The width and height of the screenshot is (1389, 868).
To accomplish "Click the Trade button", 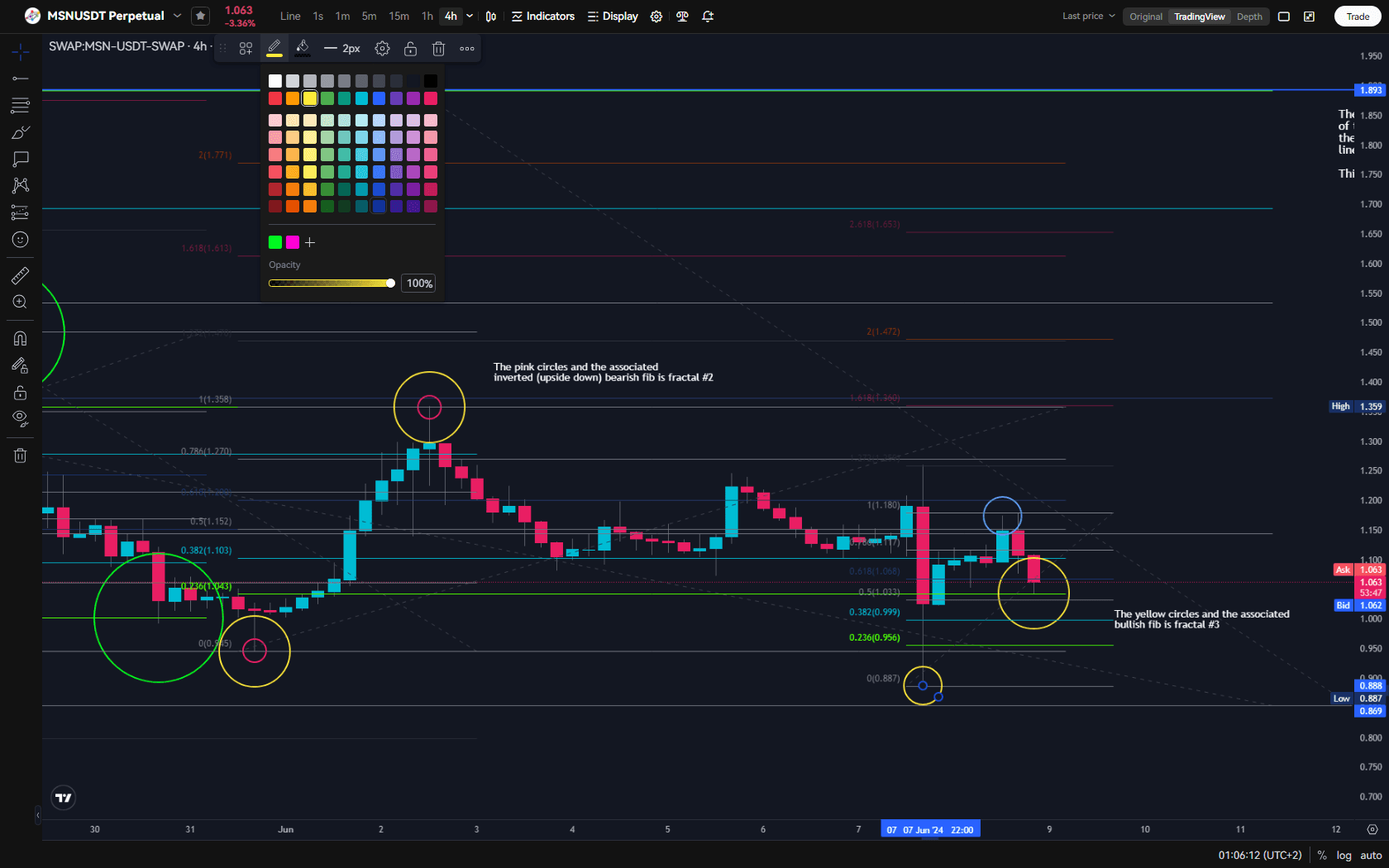I will coord(1358,17).
